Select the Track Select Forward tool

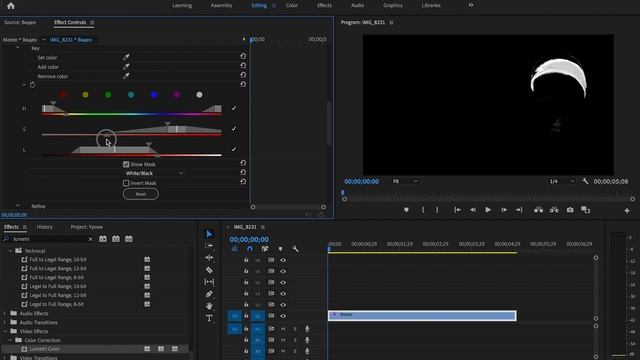[209, 246]
